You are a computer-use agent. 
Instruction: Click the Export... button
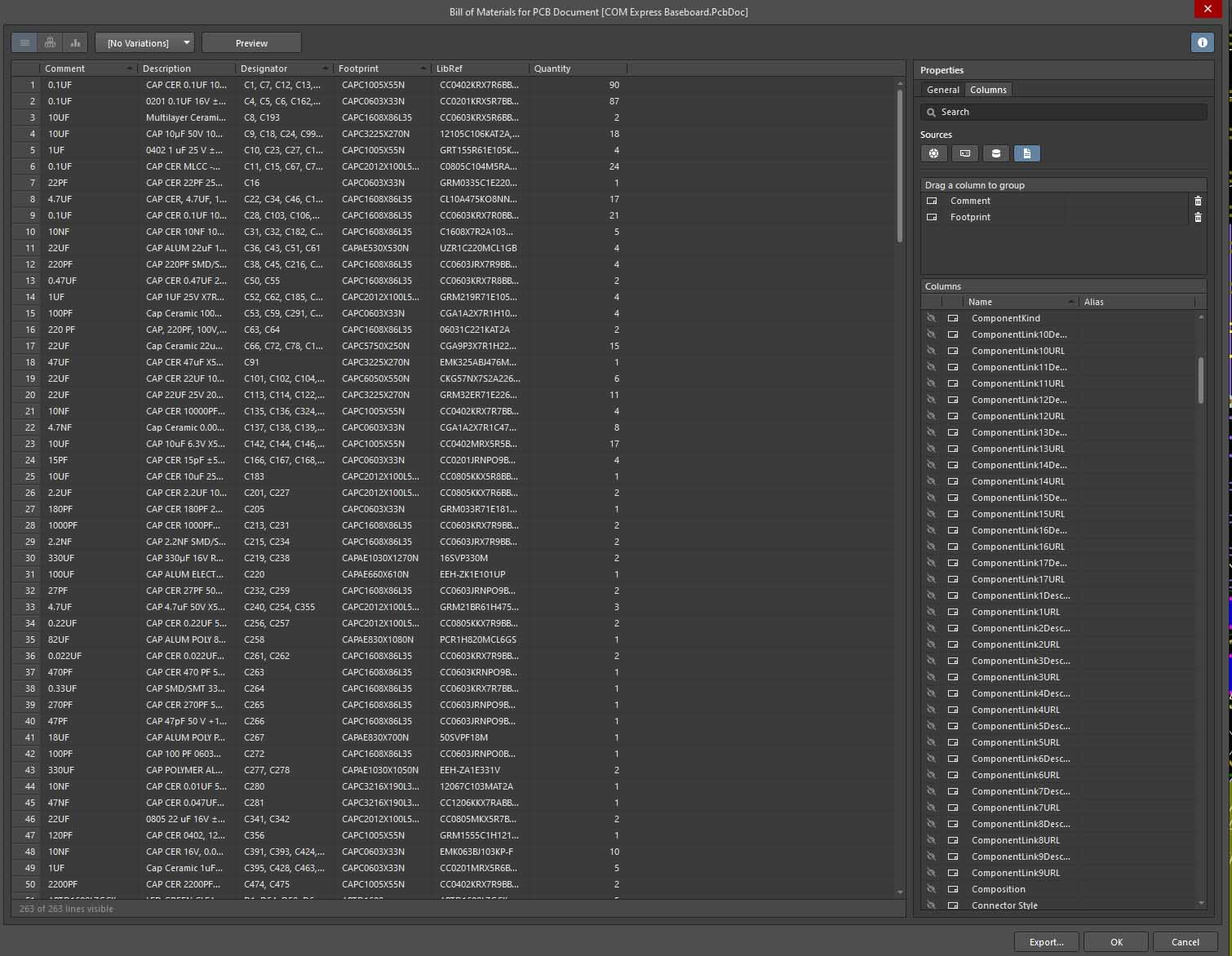1046,941
